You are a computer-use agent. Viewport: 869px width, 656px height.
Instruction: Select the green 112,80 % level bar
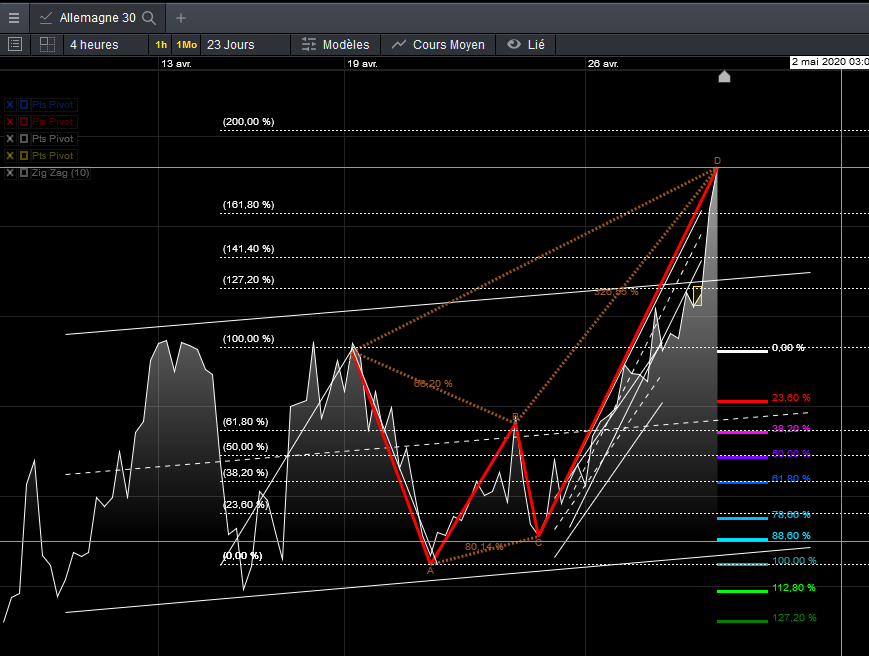point(742,591)
